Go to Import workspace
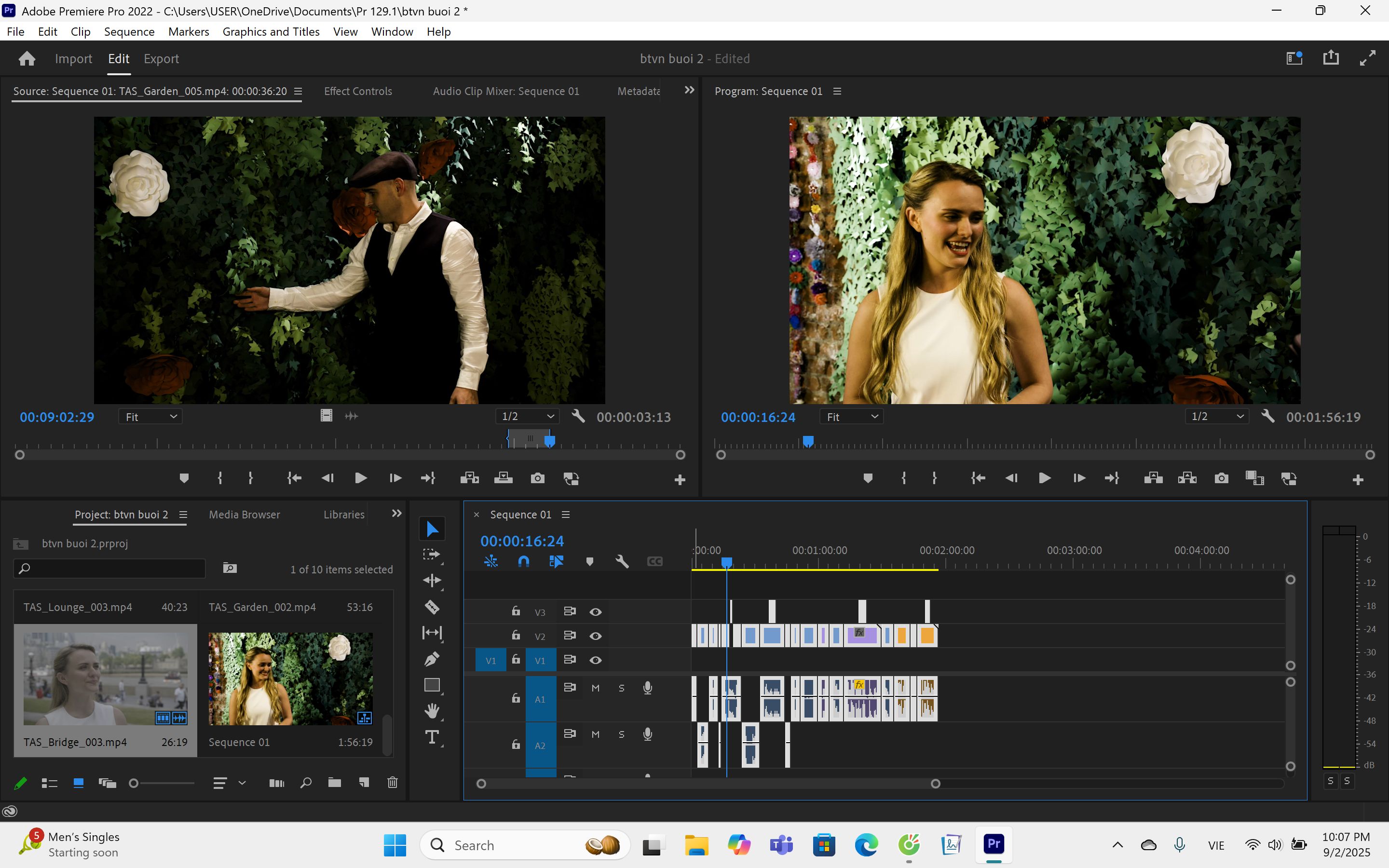The width and height of the screenshot is (1389, 868). click(x=73, y=58)
